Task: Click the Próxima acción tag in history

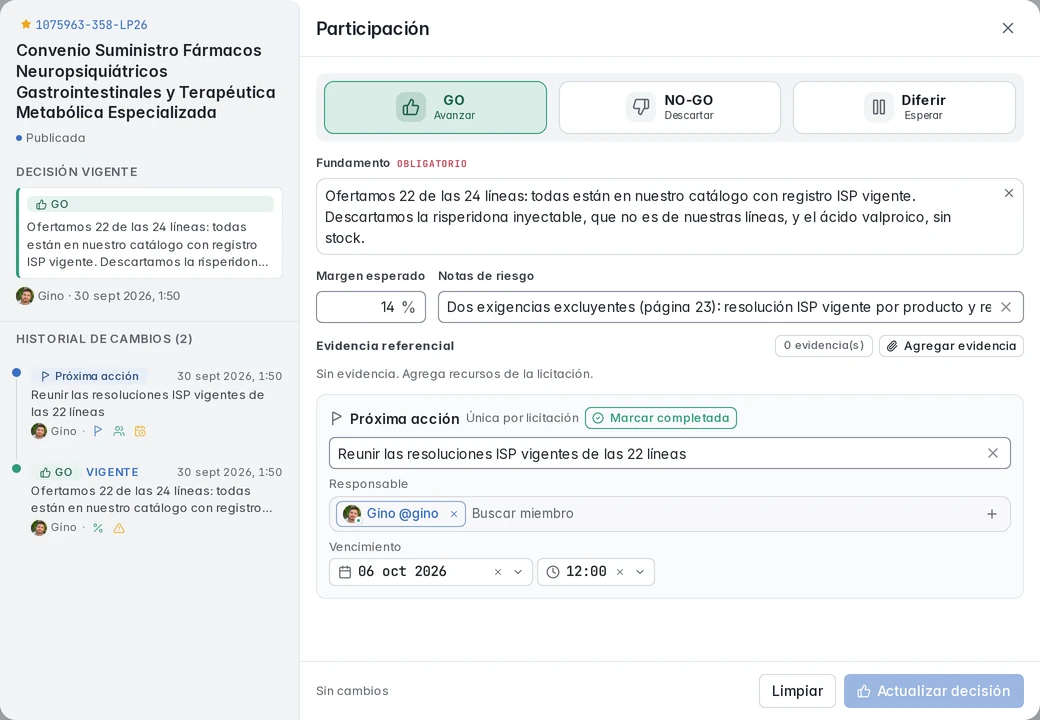Action: coord(90,376)
